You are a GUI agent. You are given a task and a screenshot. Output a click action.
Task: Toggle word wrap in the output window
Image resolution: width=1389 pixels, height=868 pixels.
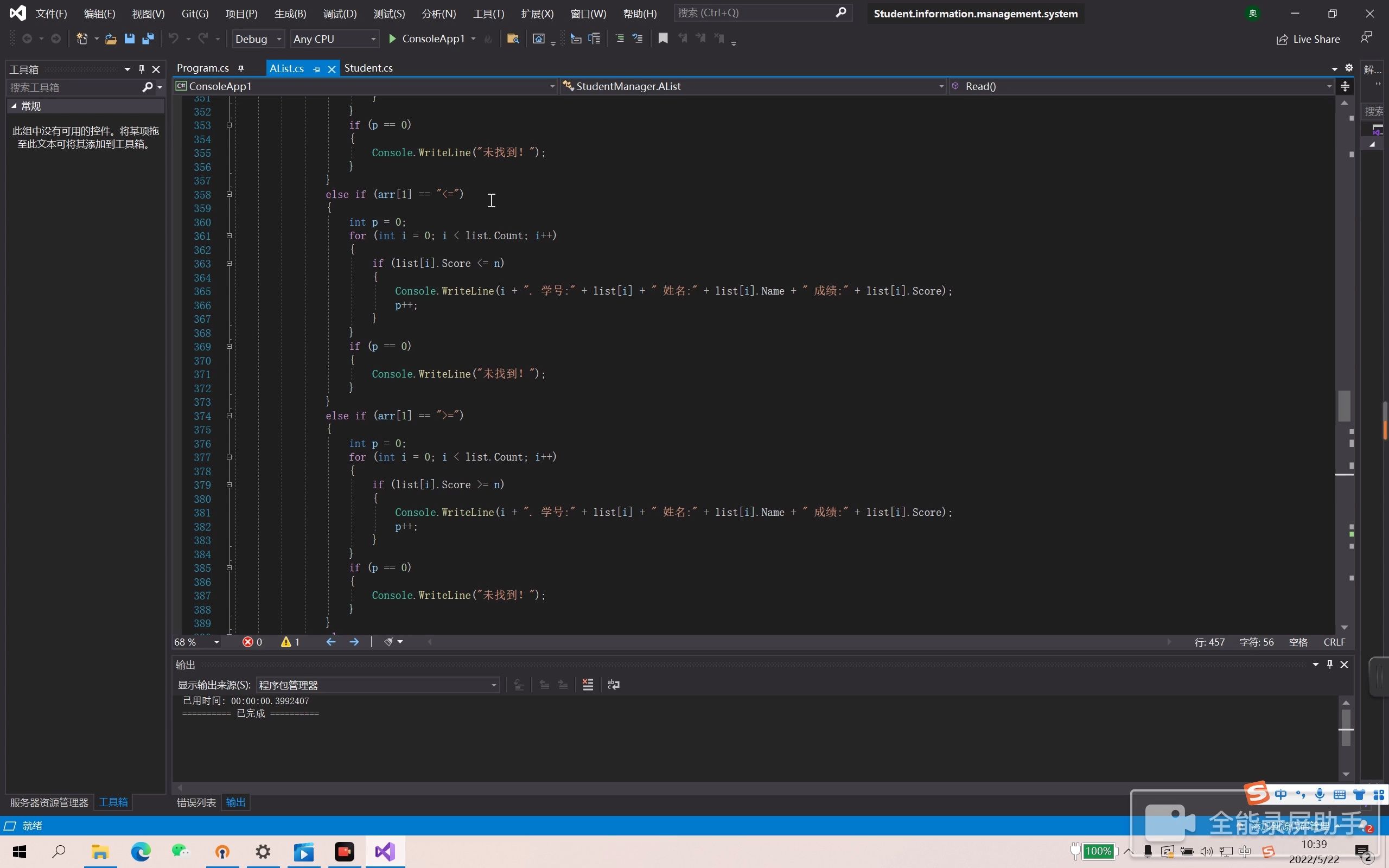pyautogui.click(x=613, y=684)
